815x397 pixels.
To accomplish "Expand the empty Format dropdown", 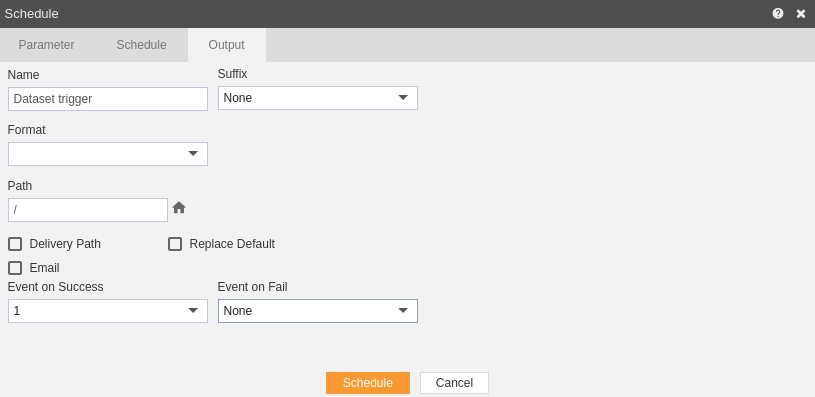I will click(108, 154).
